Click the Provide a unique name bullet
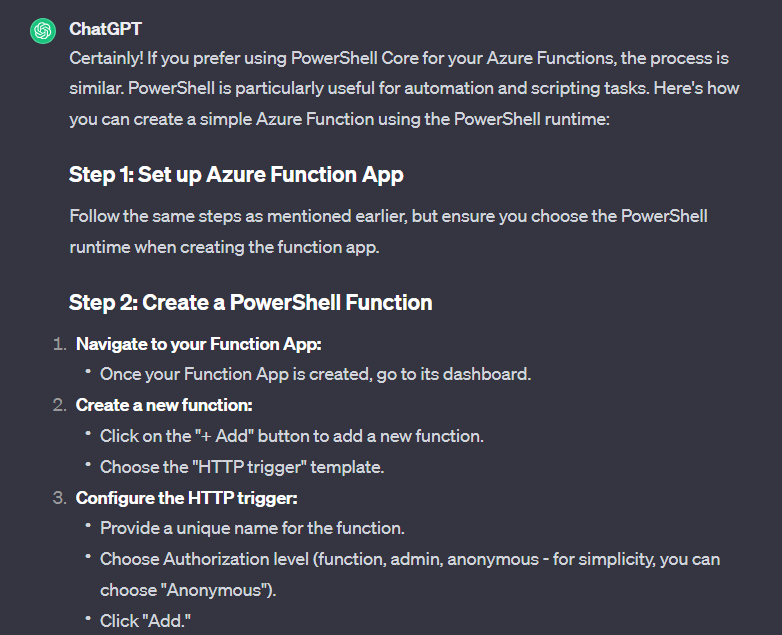Image resolution: width=782 pixels, height=635 pixels. pos(252,528)
